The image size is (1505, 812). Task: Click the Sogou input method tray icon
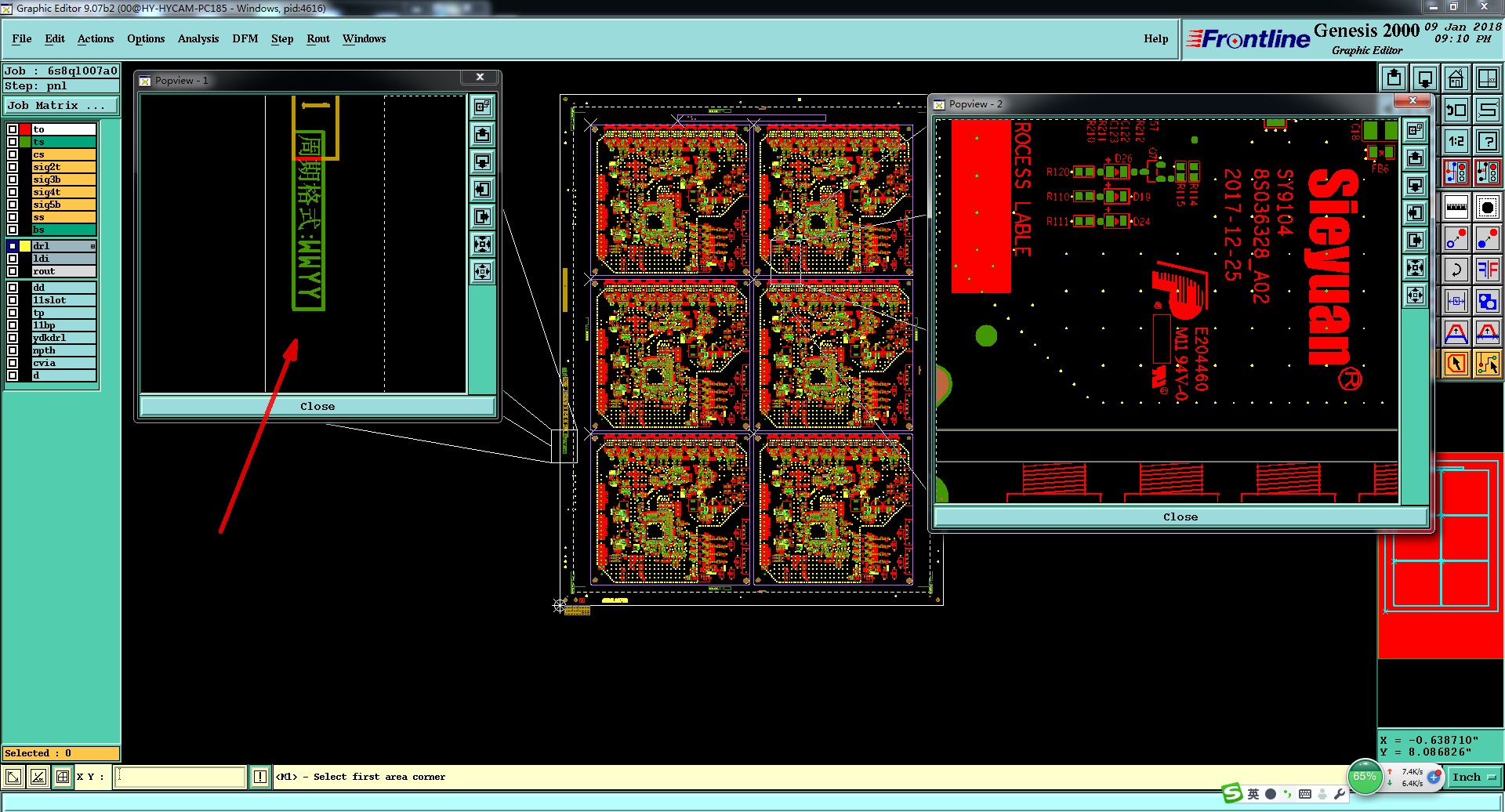1232,793
